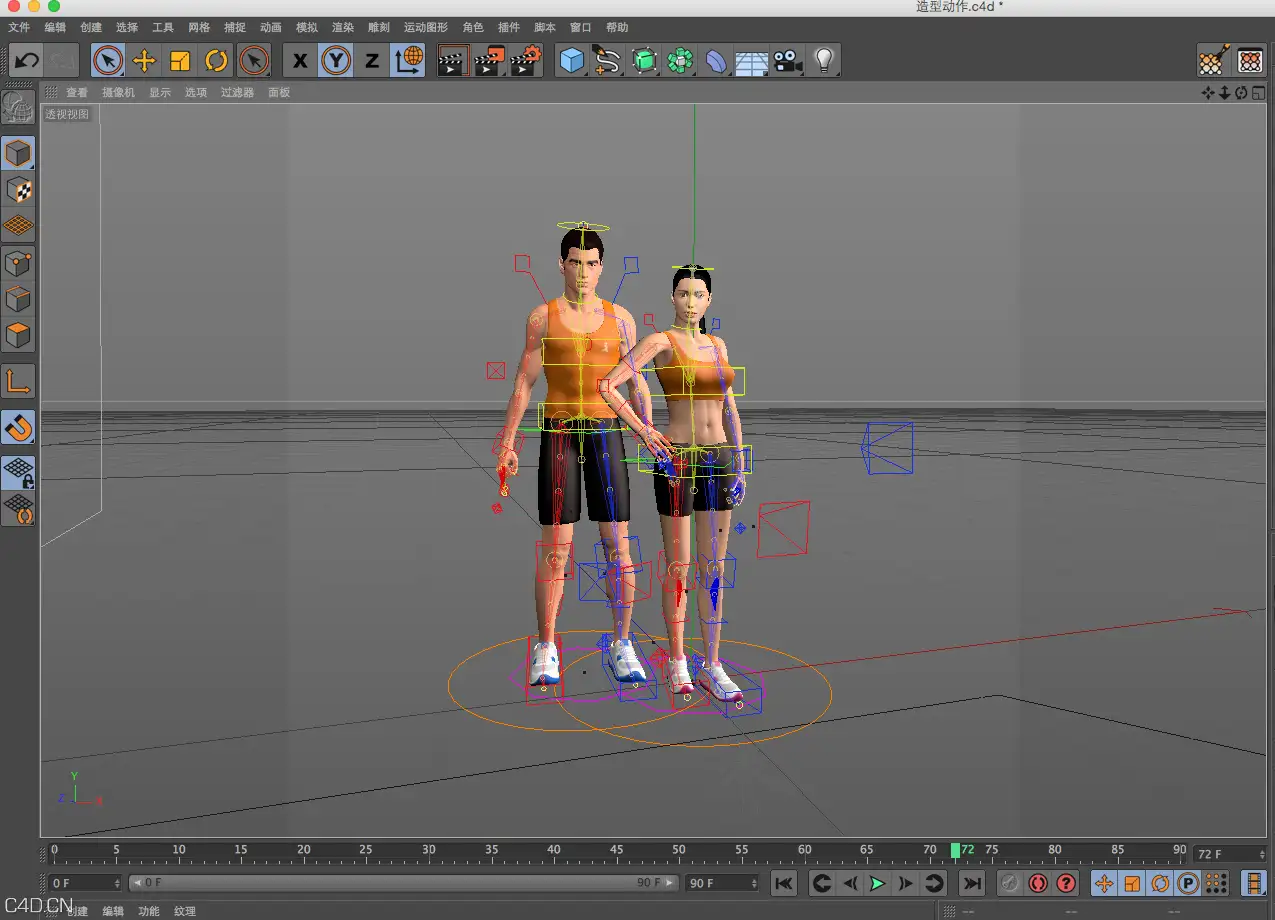Enable the Axis mode L-shaped icon
This screenshot has width=1275, height=920.
click(x=18, y=381)
